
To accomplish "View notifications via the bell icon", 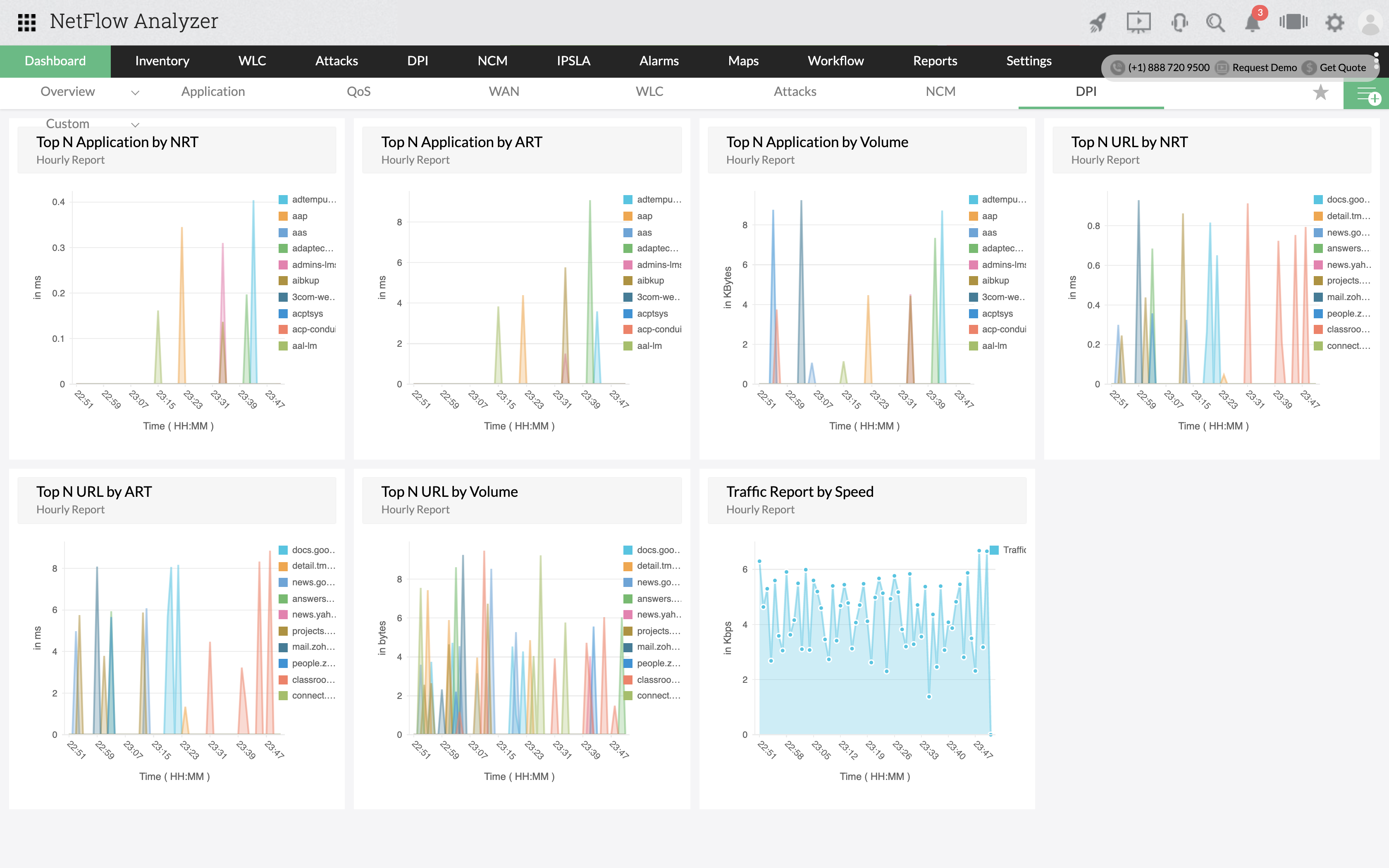I will [1253, 24].
